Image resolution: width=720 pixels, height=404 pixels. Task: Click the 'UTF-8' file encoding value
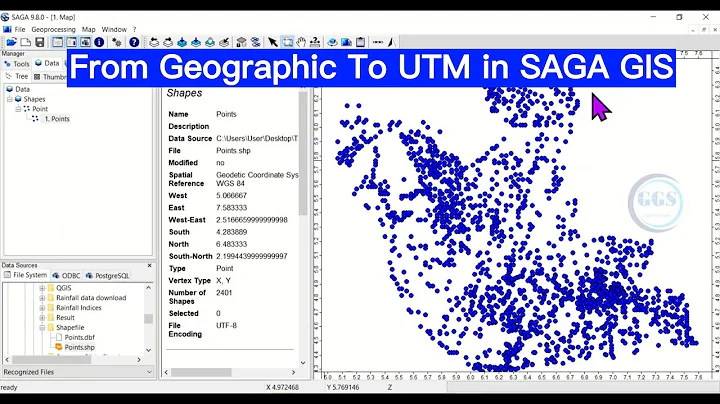(x=226, y=325)
